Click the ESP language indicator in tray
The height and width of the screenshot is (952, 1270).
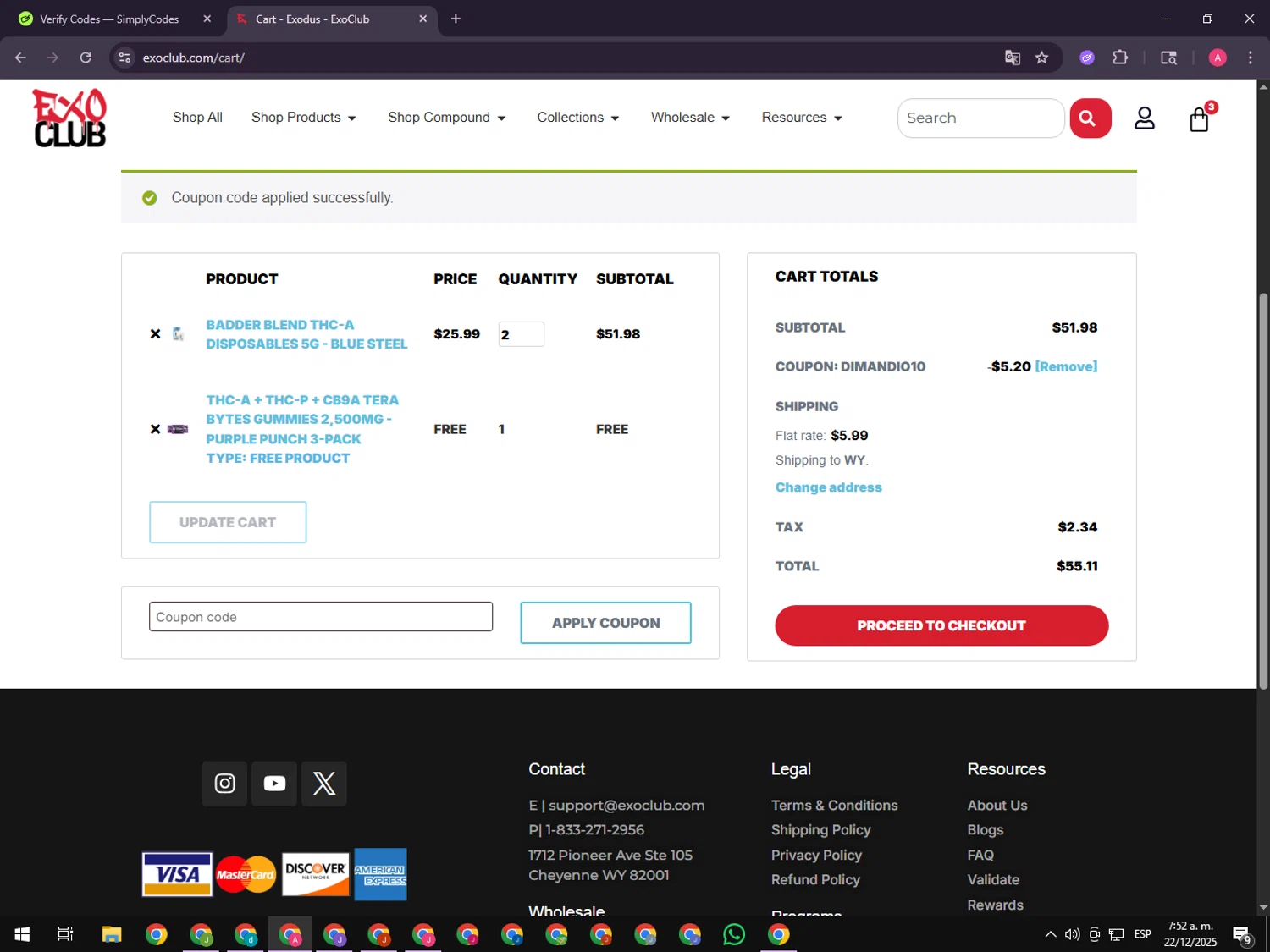pyautogui.click(x=1143, y=934)
